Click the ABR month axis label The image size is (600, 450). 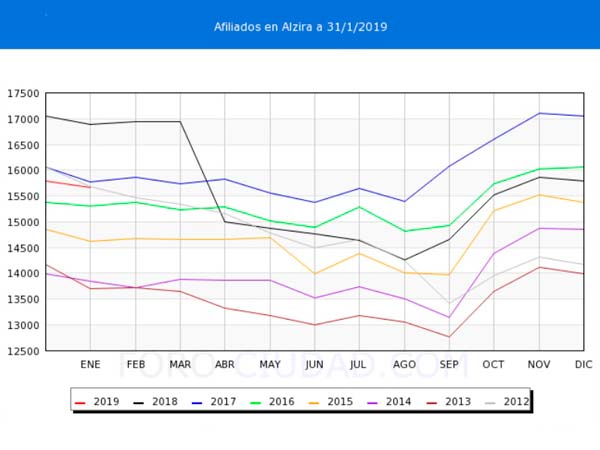[225, 365]
